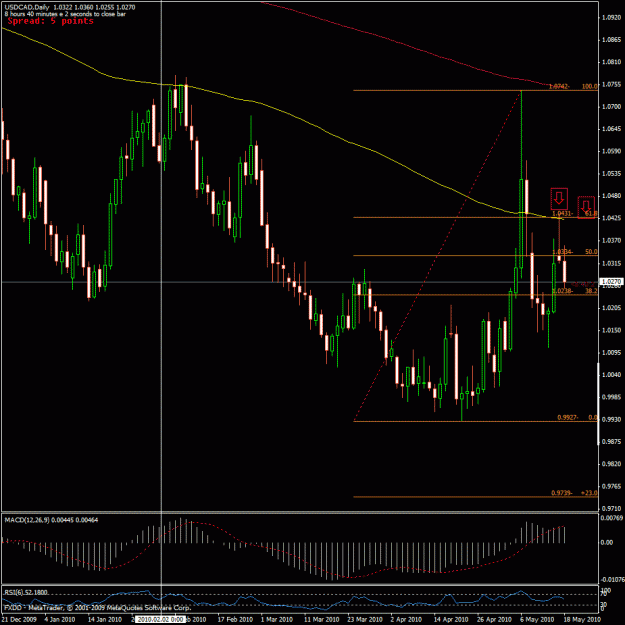The image size is (625, 625).
Task: Click the USDCAD.Daily chart title text
Action: click(26, 7)
